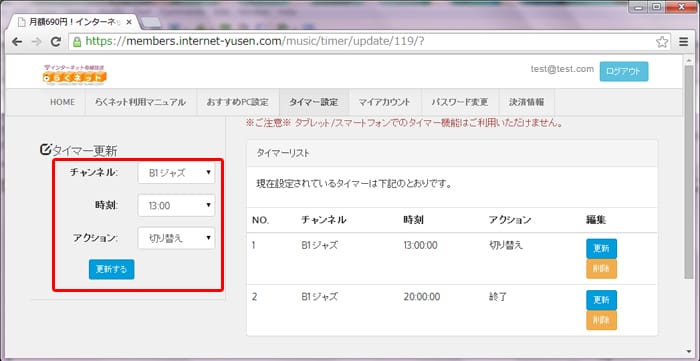Click the test@test.com account text
Viewport: 700px width, 361px height.
(562, 69)
